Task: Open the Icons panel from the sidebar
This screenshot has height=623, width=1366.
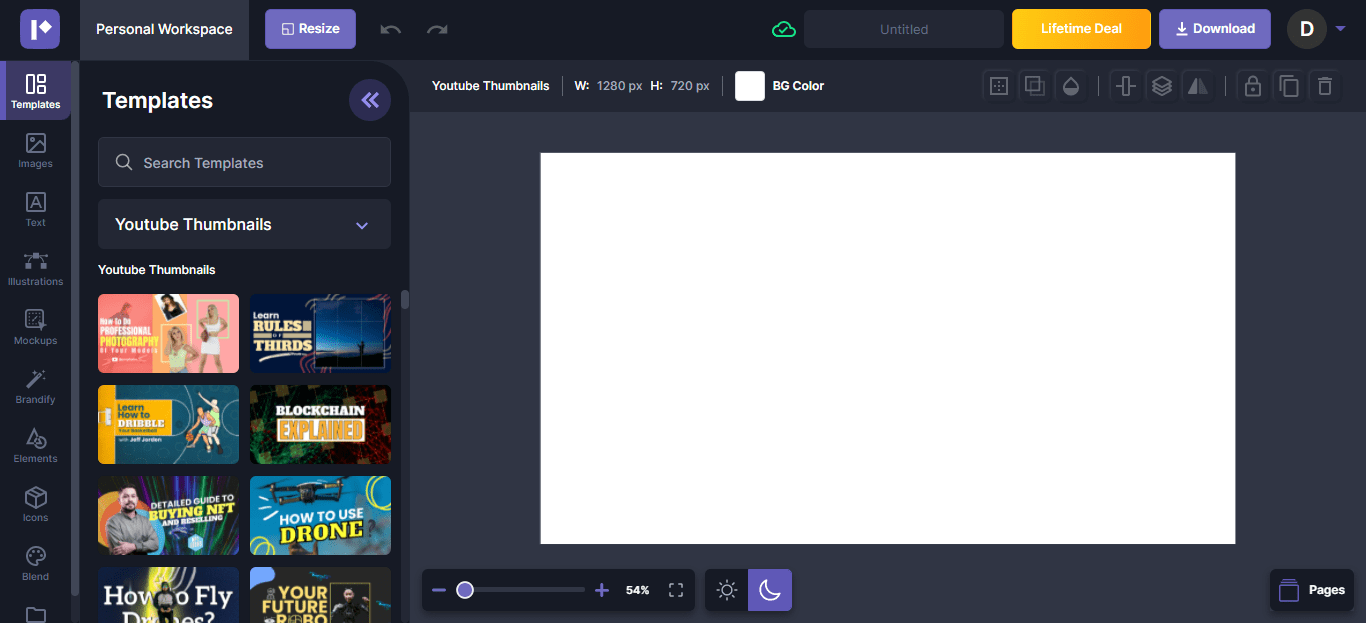Action: pyautogui.click(x=35, y=504)
